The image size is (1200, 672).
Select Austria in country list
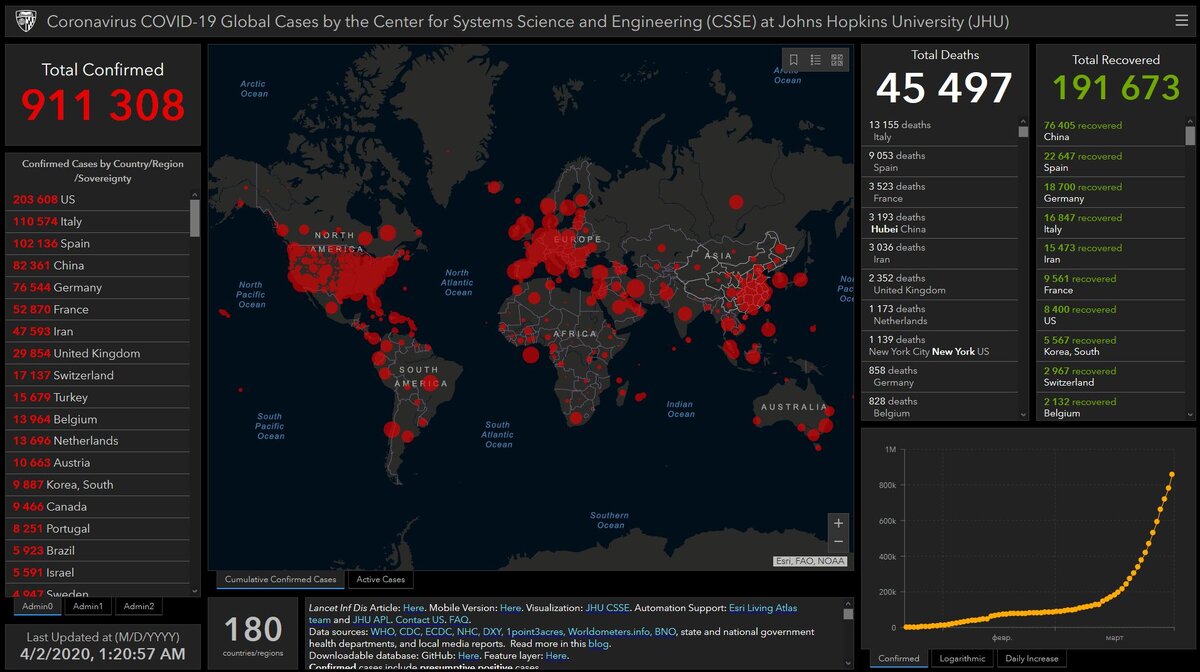pyautogui.click(x=97, y=463)
